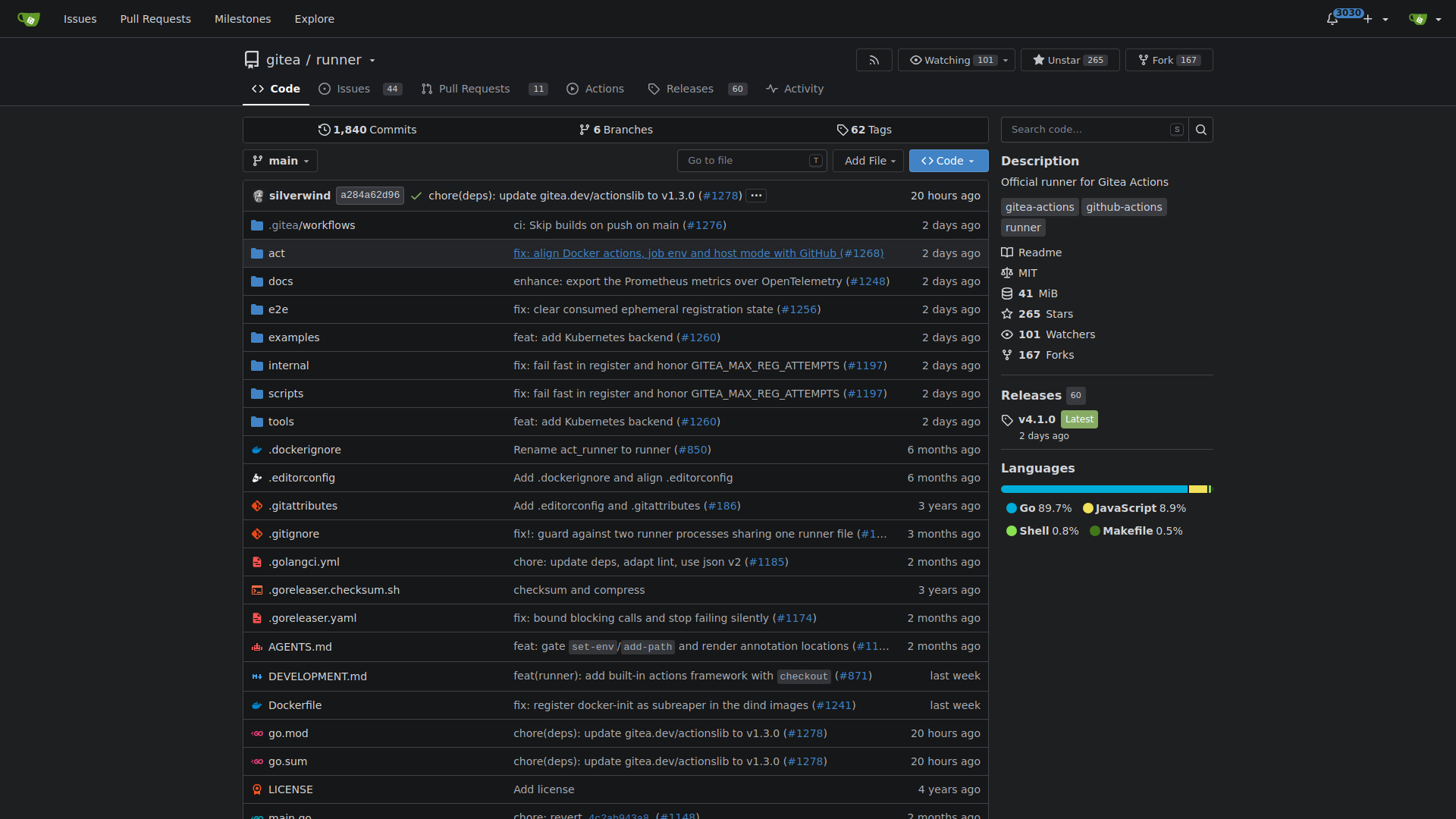The width and height of the screenshot is (1456, 819).
Task: Focus the Search code input field
Action: (1094, 130)
